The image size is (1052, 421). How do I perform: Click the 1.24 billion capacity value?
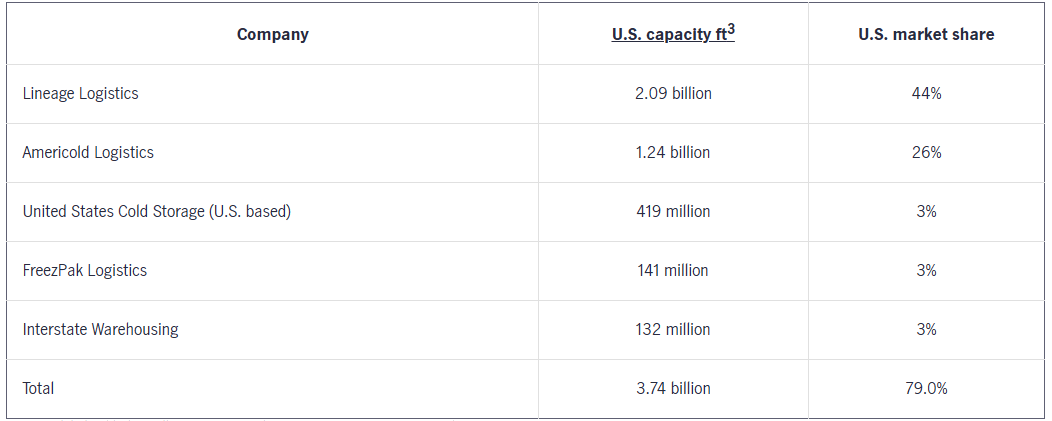673,152
